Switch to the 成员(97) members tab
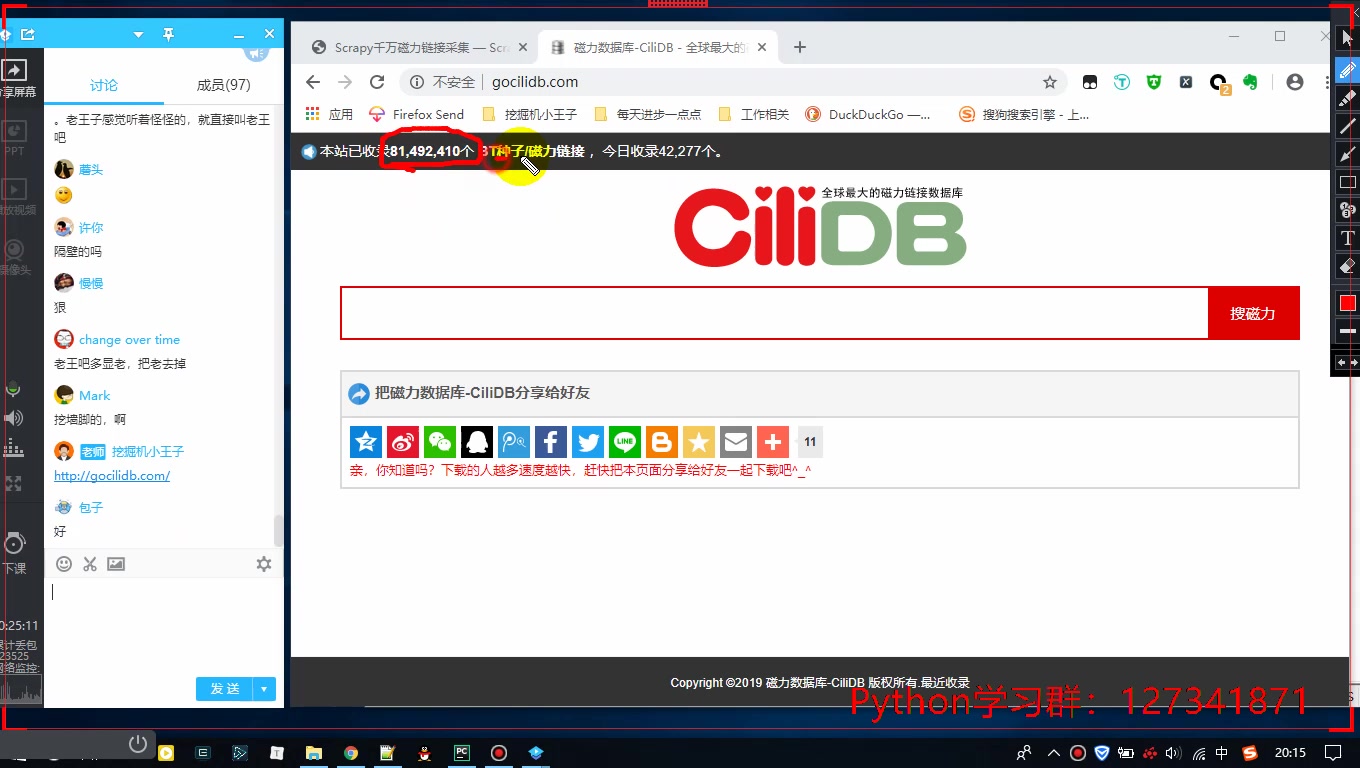Screen dimensions: 1360x768 [x=224, y=86]
